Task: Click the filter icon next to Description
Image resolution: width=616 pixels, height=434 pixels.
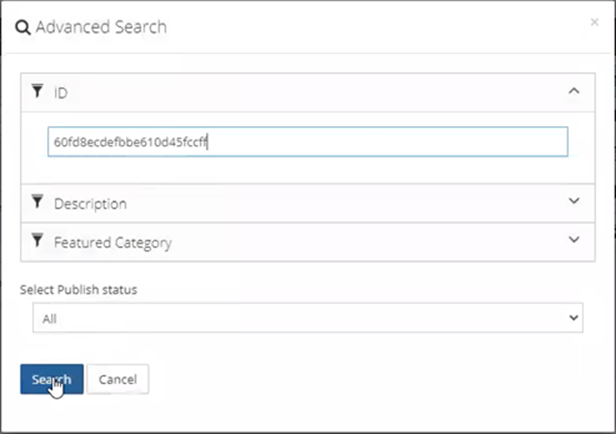Action: [x=38, y=202]
